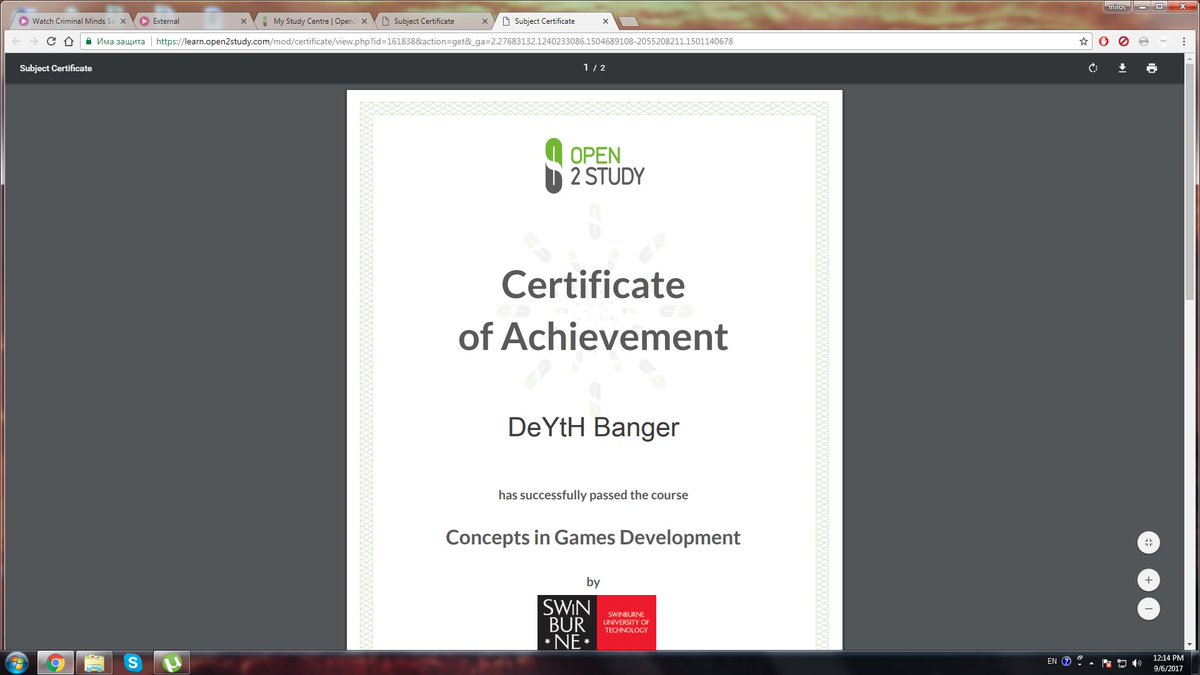Open the volume control in tray

1136,663
